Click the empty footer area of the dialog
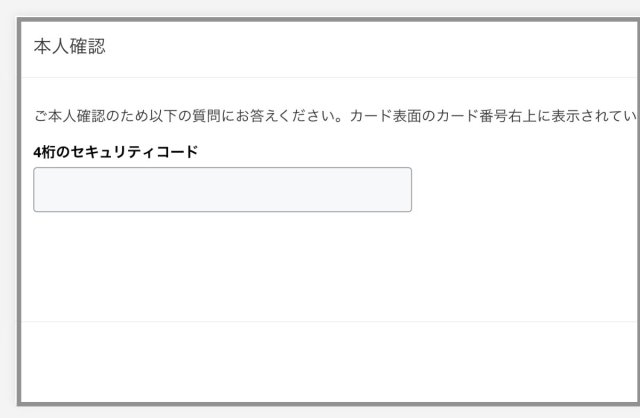This screenshot has height=418, width=640. (x=328, y=362)
